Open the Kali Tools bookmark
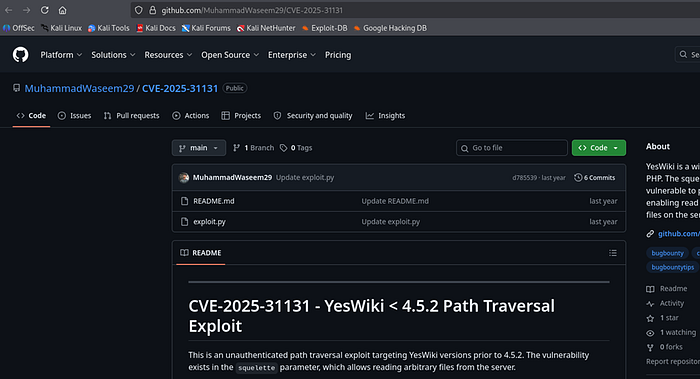700x379 pixels. pos(108,28)
